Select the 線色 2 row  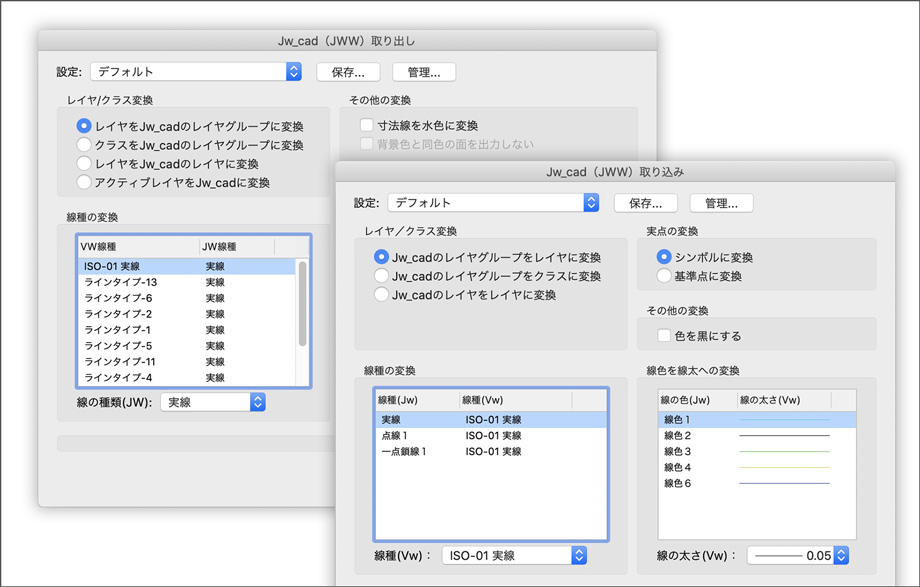(x=757, y=436)
